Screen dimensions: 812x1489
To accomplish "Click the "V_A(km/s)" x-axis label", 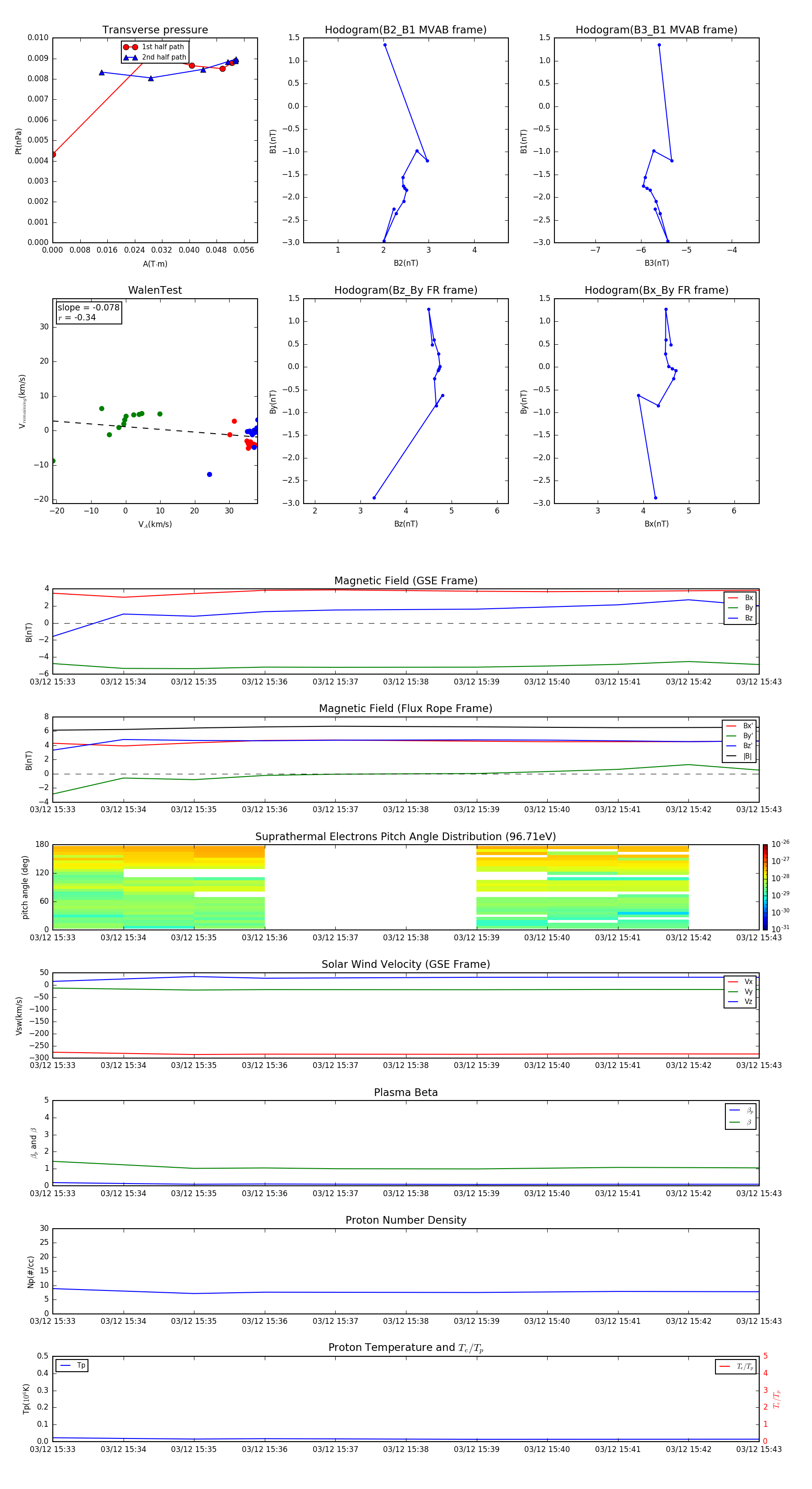I will [x=155, y=524].
